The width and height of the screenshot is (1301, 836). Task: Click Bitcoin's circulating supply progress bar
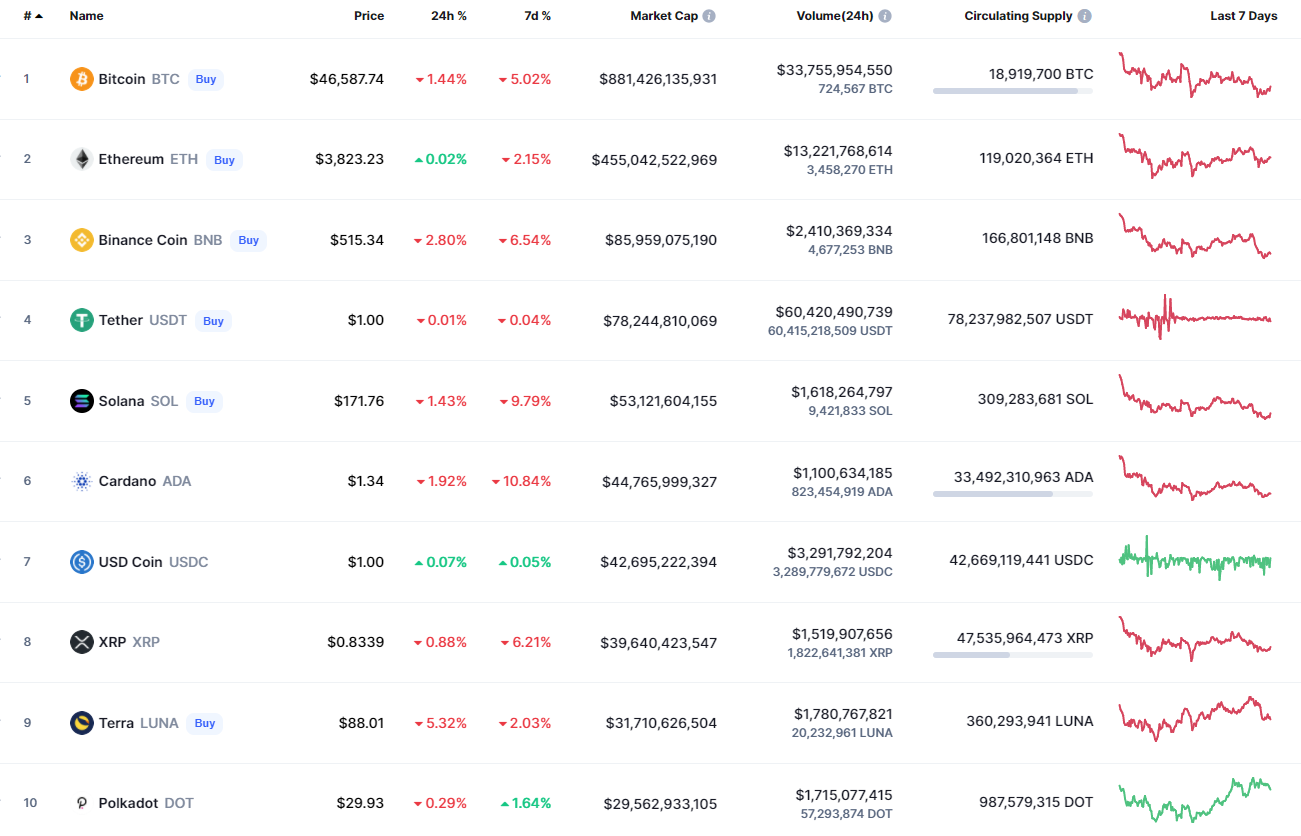pyautogui.click(x=1012, y=91)
